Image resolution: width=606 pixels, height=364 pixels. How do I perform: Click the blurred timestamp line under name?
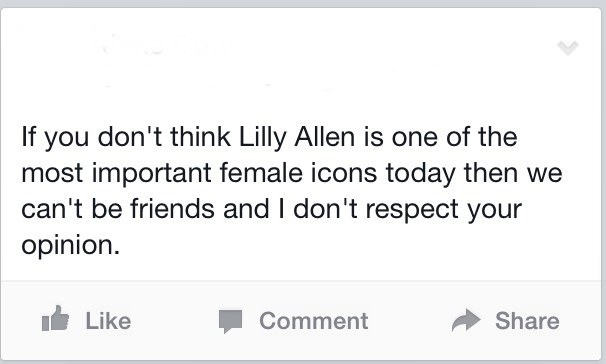click(216, 84)
